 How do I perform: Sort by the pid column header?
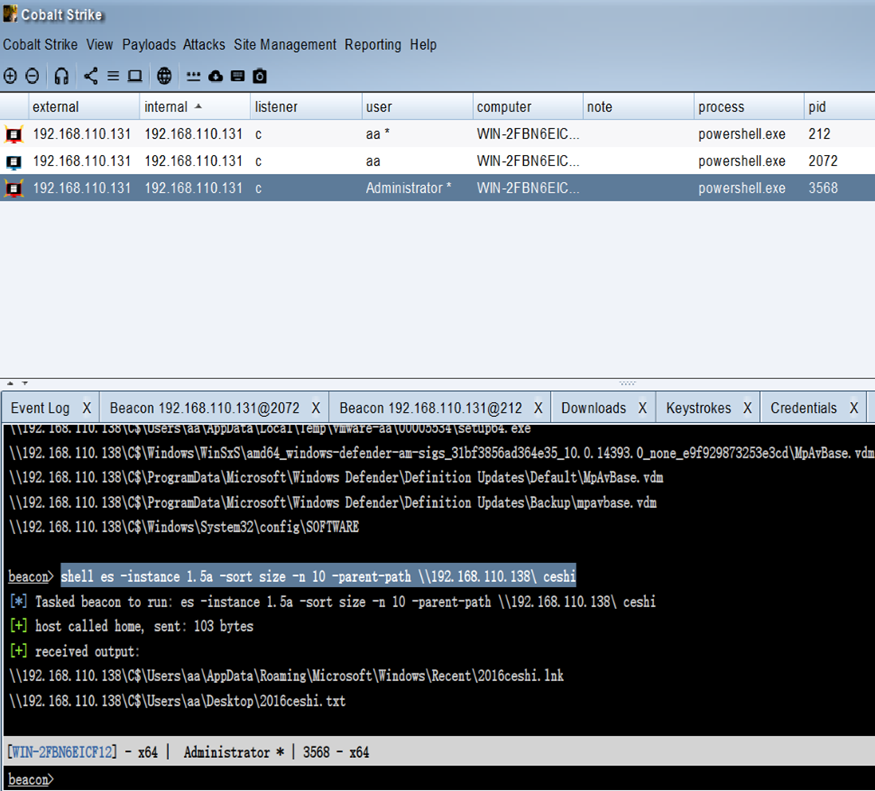pyautogui.click(x=840, y=107)
